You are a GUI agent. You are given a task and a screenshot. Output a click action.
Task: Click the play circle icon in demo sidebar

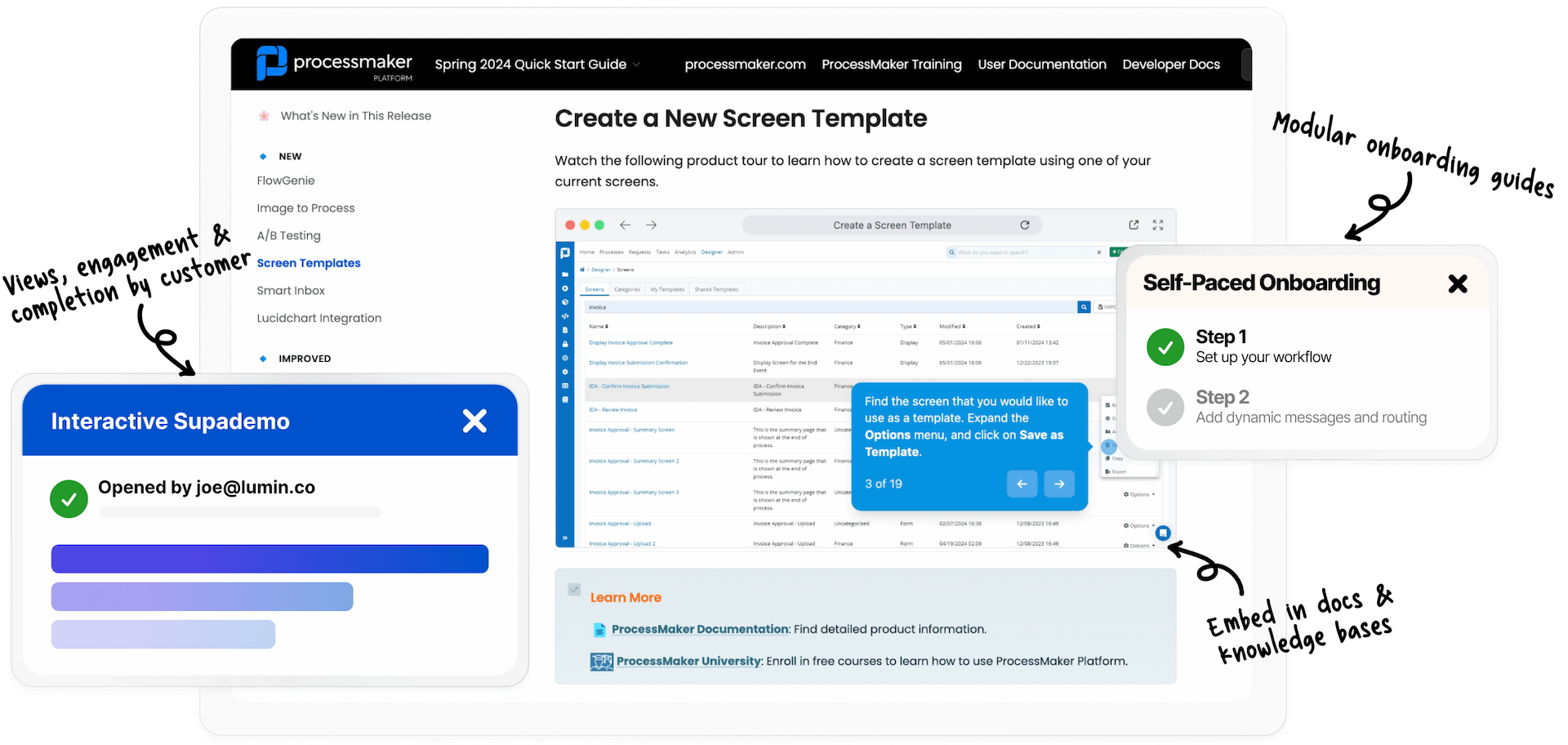point(565,288)
